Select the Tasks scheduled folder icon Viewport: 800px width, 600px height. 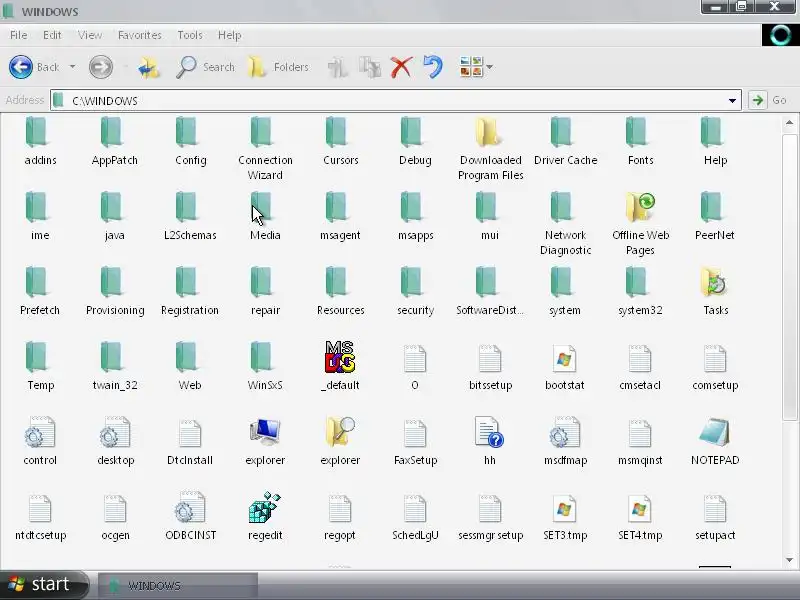[715, 282]
